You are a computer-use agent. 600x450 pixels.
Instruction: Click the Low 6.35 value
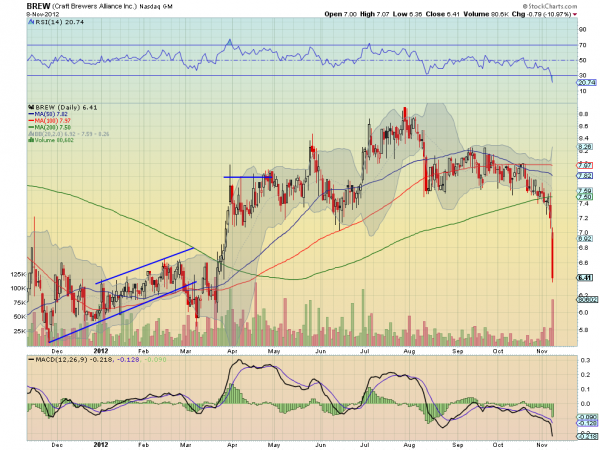coord(407,14)
